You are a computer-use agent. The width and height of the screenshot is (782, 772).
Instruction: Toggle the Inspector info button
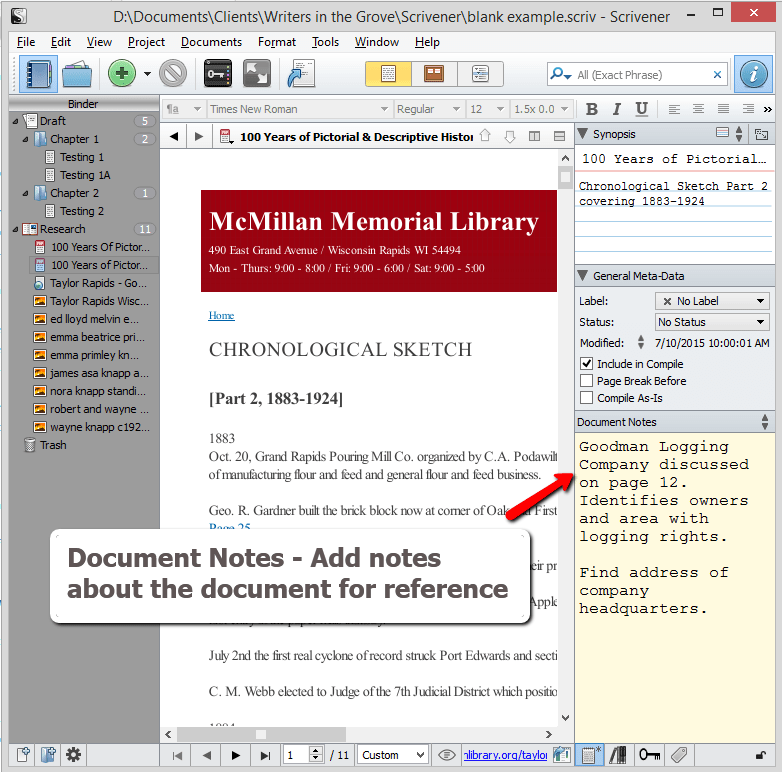pyautogui.click(x=753, y=74)
